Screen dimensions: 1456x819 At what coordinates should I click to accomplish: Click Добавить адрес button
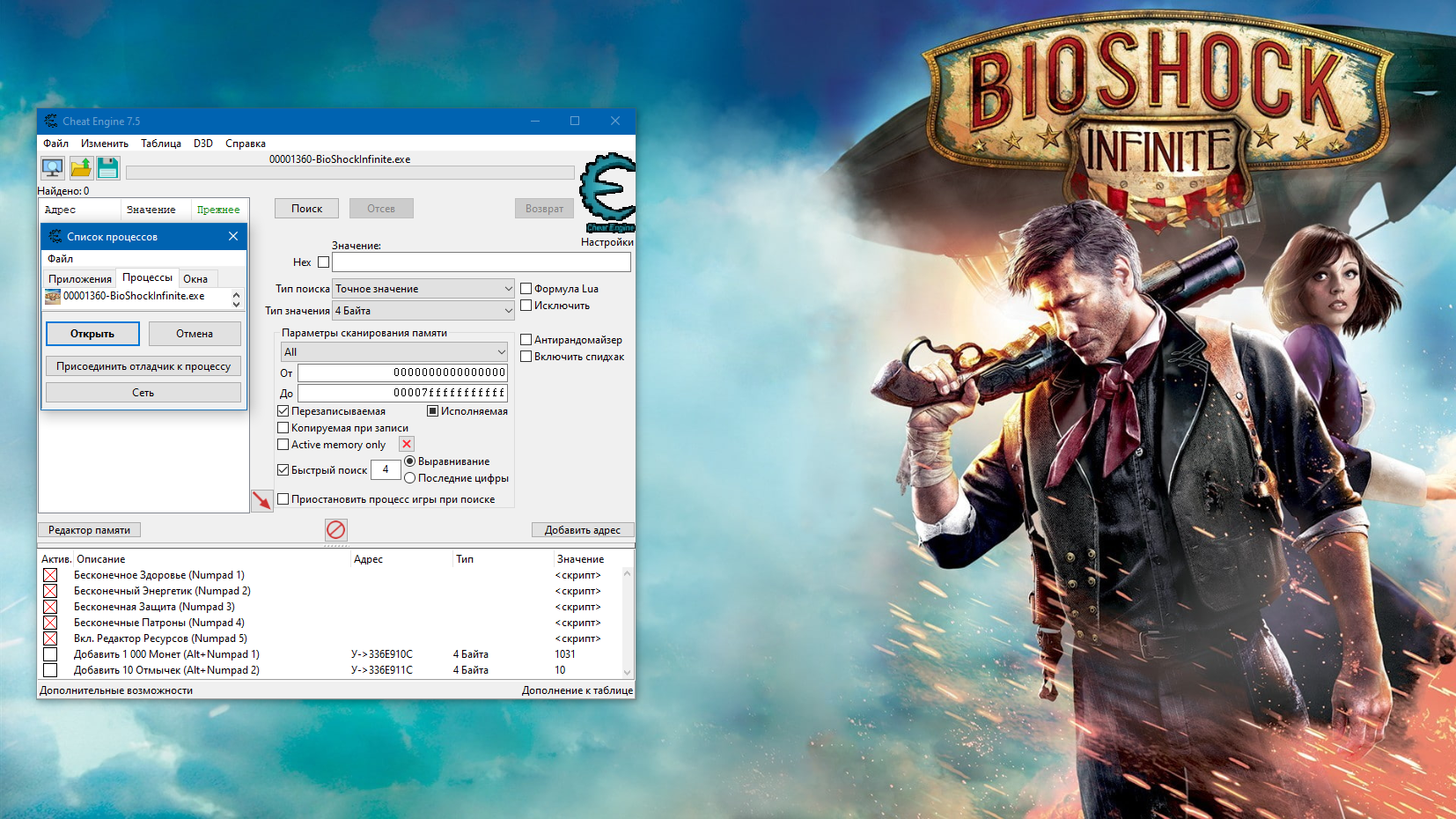[583, 530]
